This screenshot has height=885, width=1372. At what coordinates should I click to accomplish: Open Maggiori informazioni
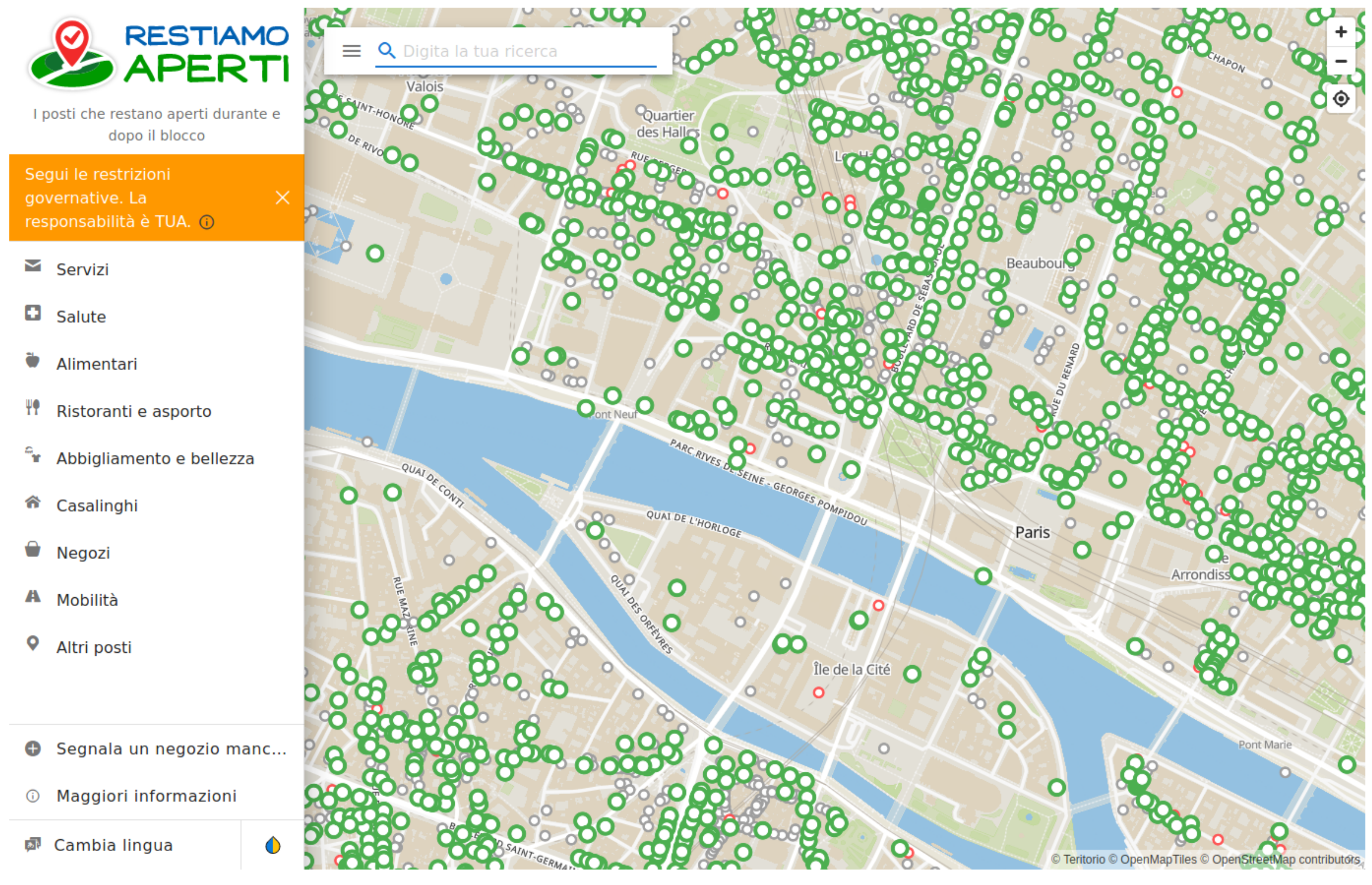(146, 795)
